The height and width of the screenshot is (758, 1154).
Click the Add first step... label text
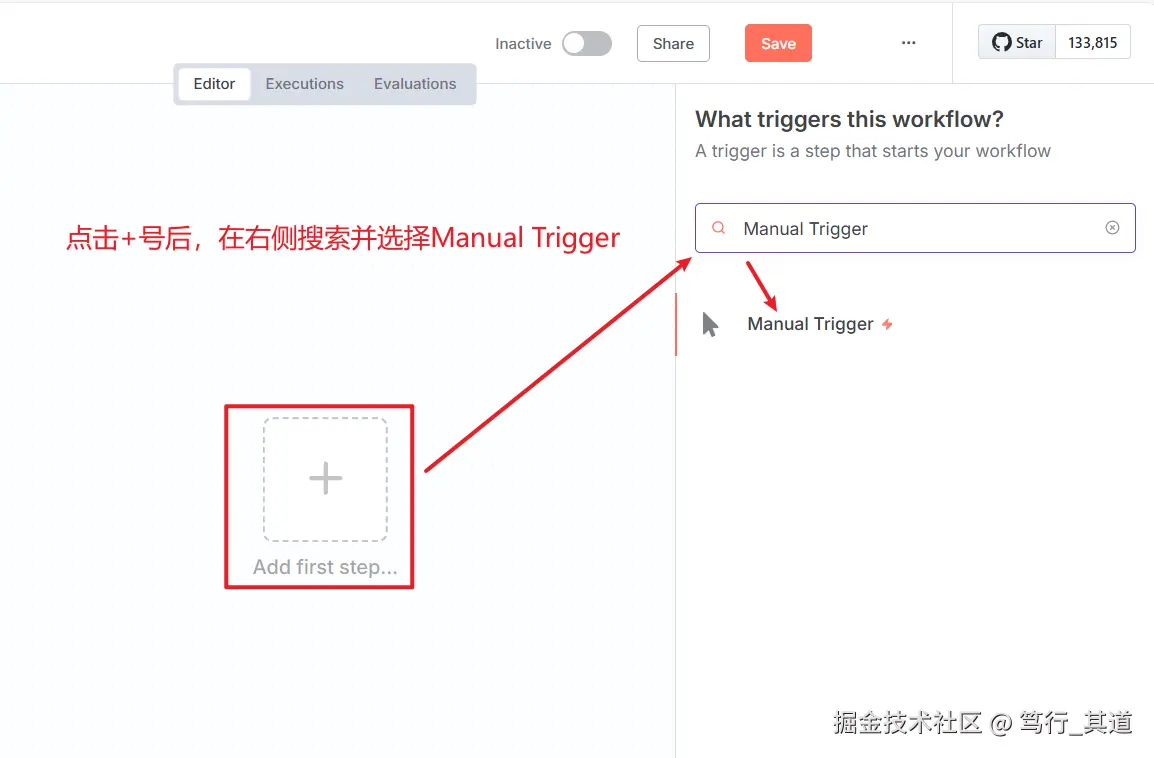click(323, 566)
